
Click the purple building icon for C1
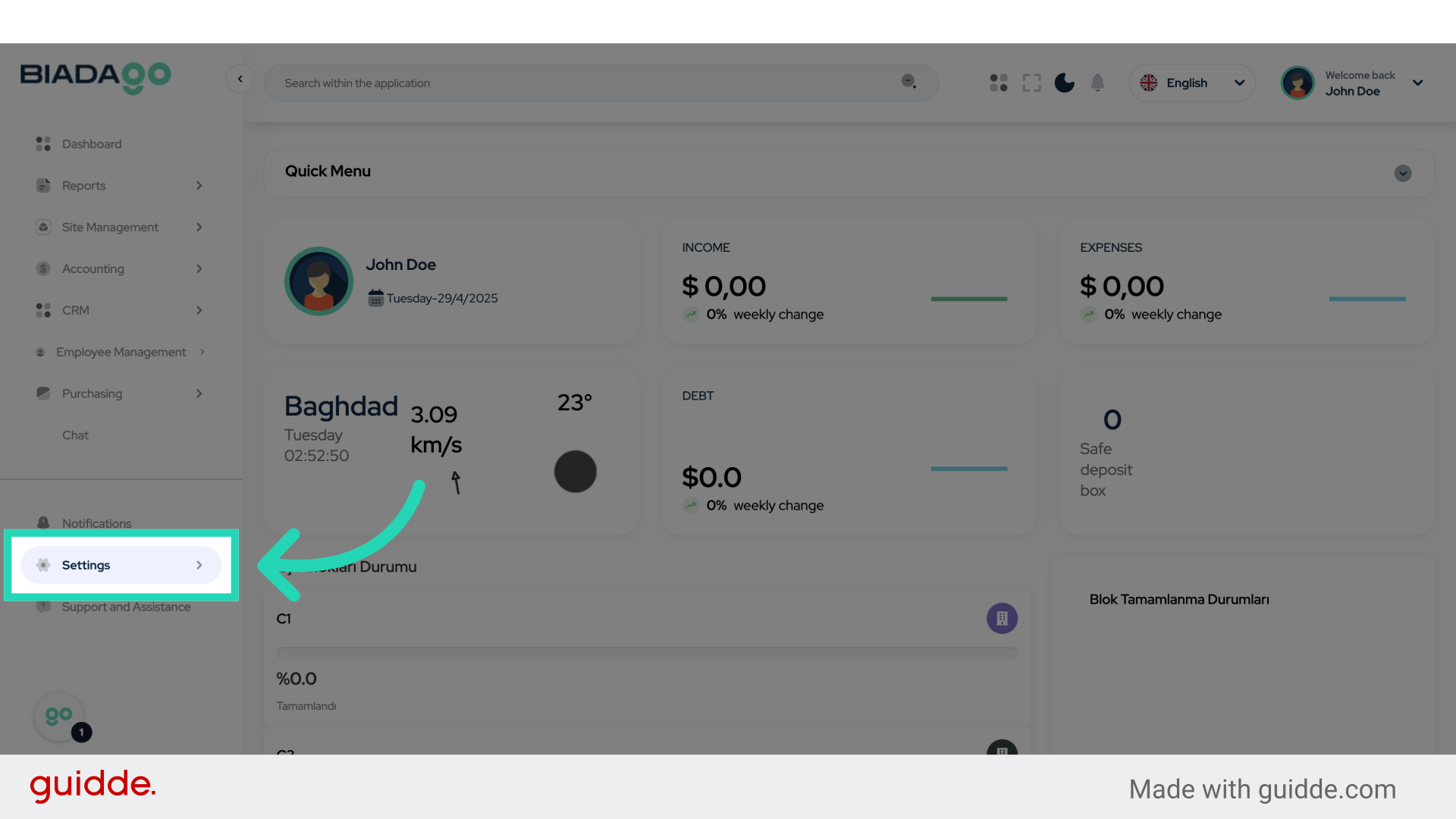[1002, 618]
